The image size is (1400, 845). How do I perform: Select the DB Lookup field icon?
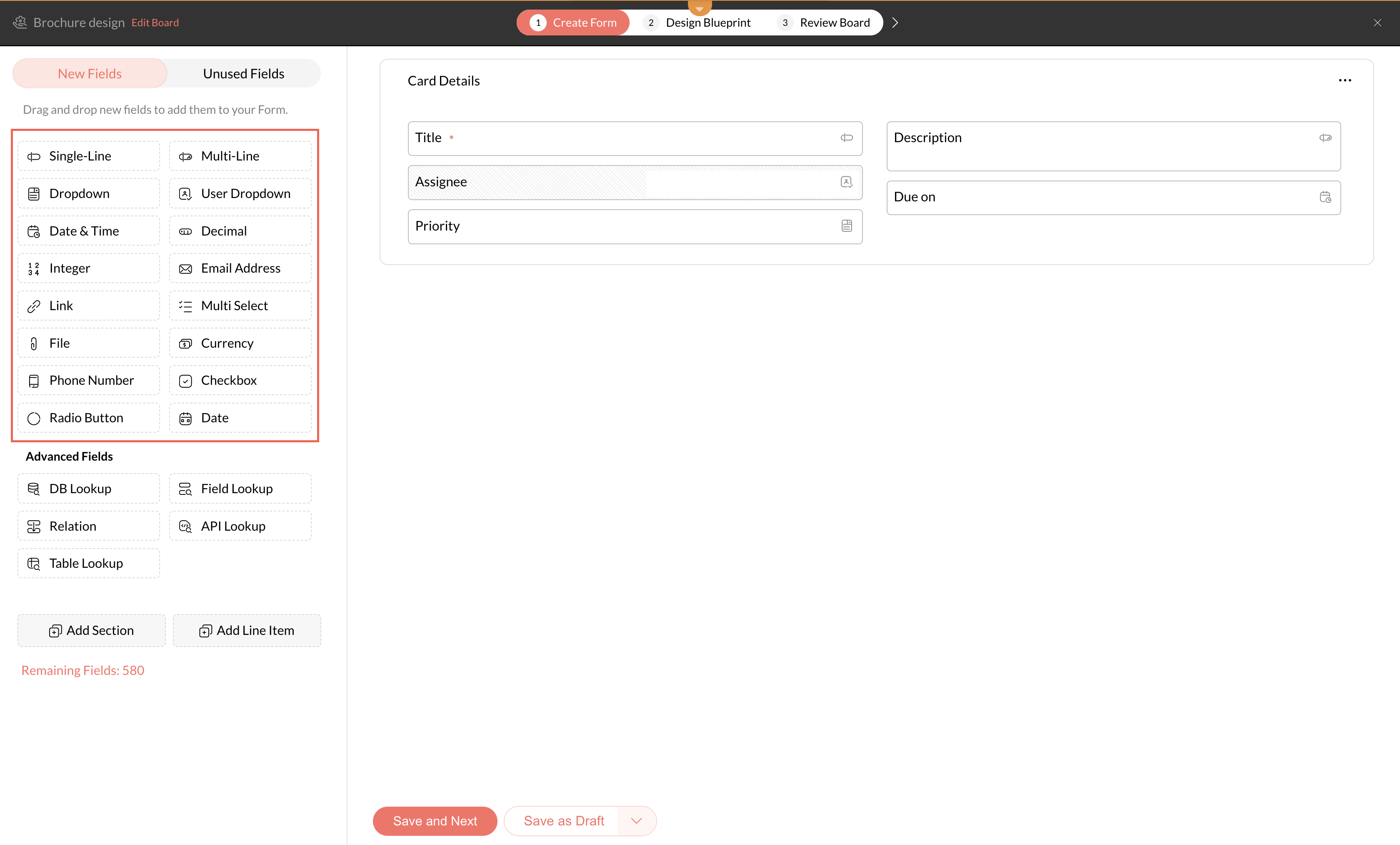(x=33, y=489)
